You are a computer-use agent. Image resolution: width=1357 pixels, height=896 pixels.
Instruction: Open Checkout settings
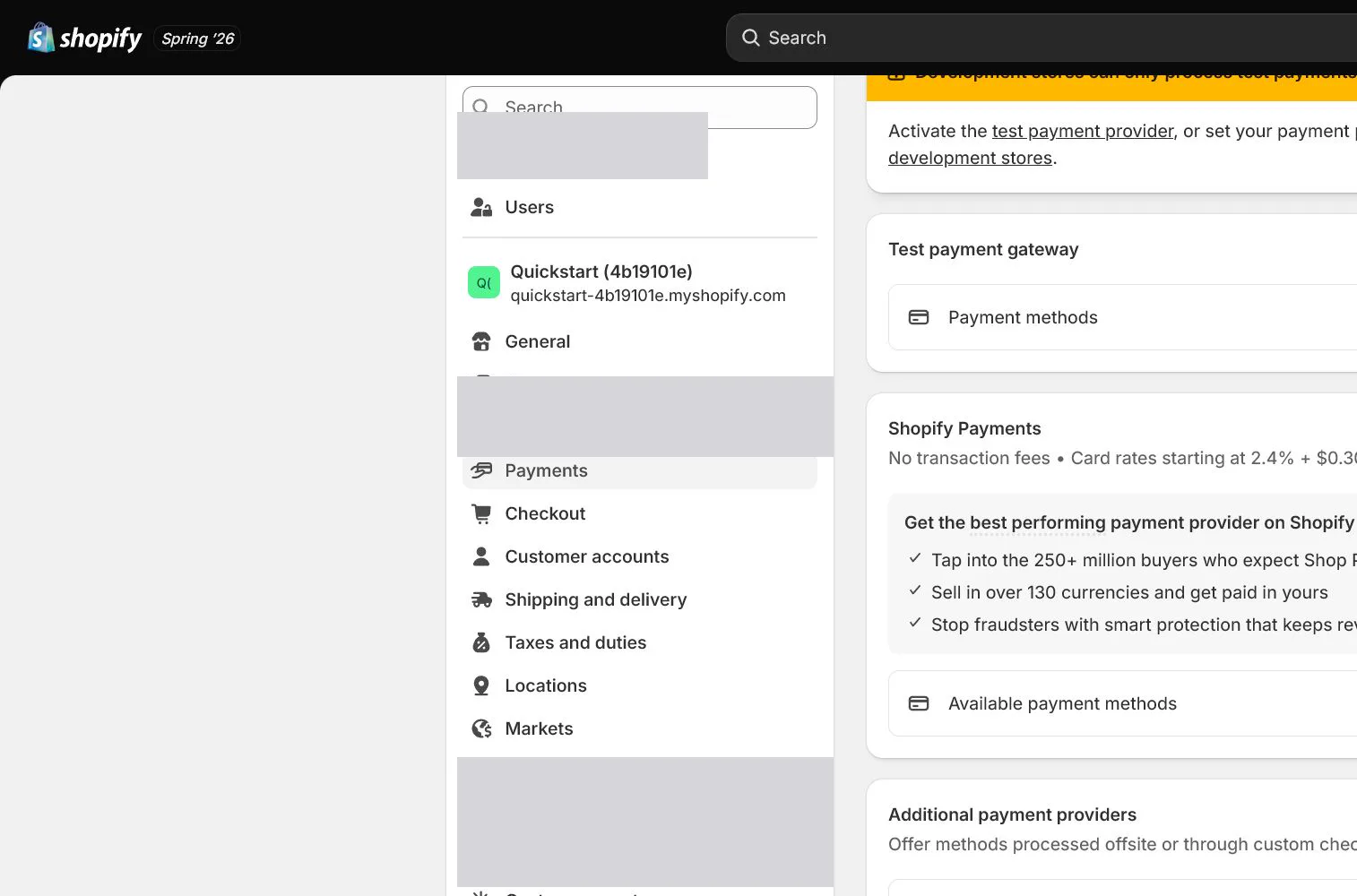coord(639,513)
